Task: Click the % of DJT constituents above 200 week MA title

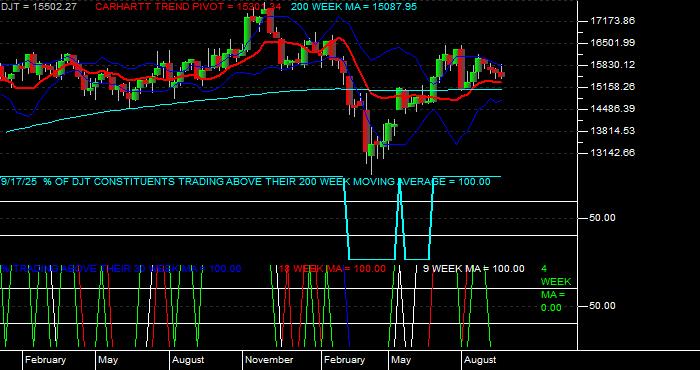Action: pyautogui.click(x=246, y=182)
